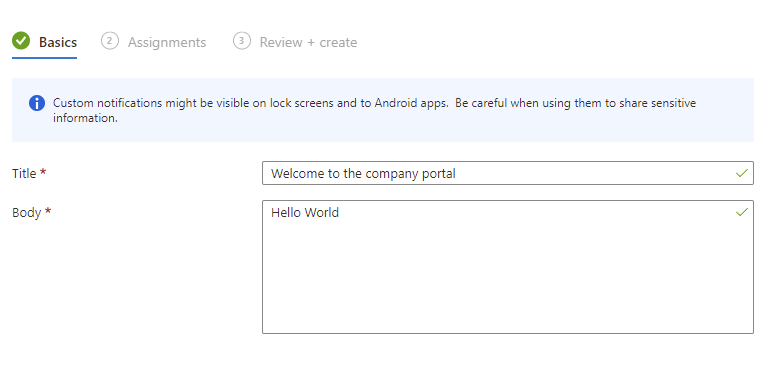Go to the Assignments step
This screenshot has width=783, height=373.
tap(154, 42)
